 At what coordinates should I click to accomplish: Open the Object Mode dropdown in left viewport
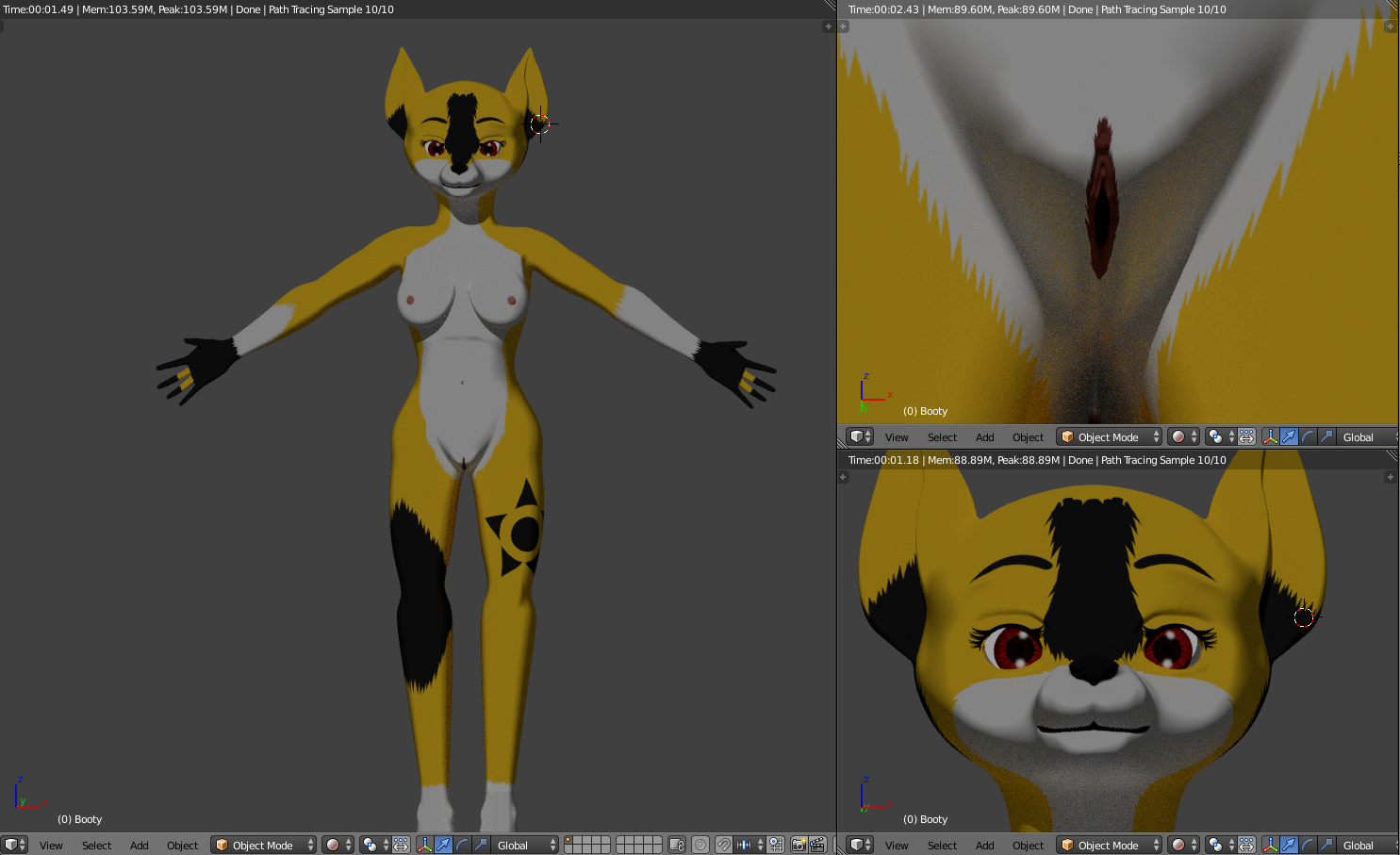pyautogui.click(x=263, y=845)
